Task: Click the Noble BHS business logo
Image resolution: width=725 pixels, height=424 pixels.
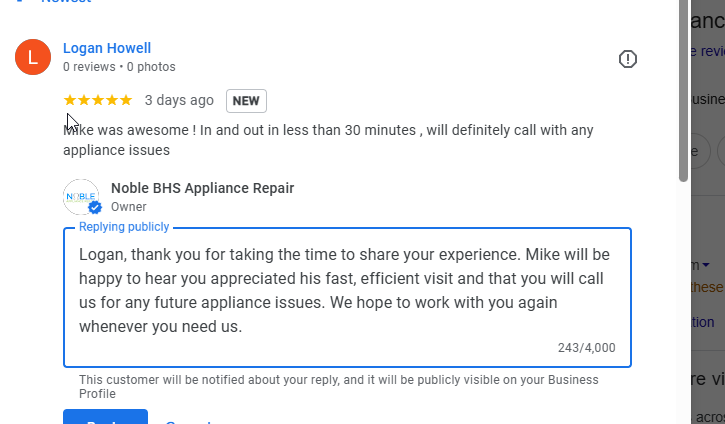Action: pos(81,197)
